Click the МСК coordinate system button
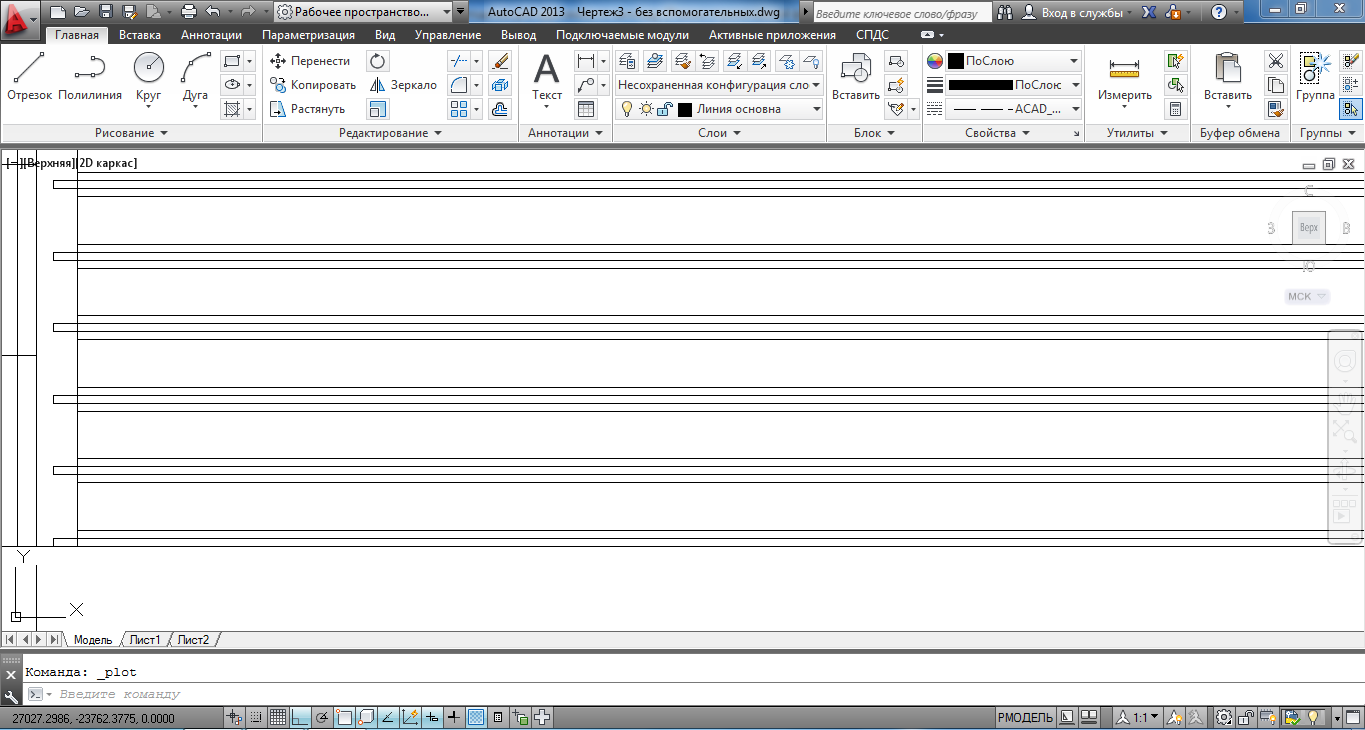 pos(1306,296)
